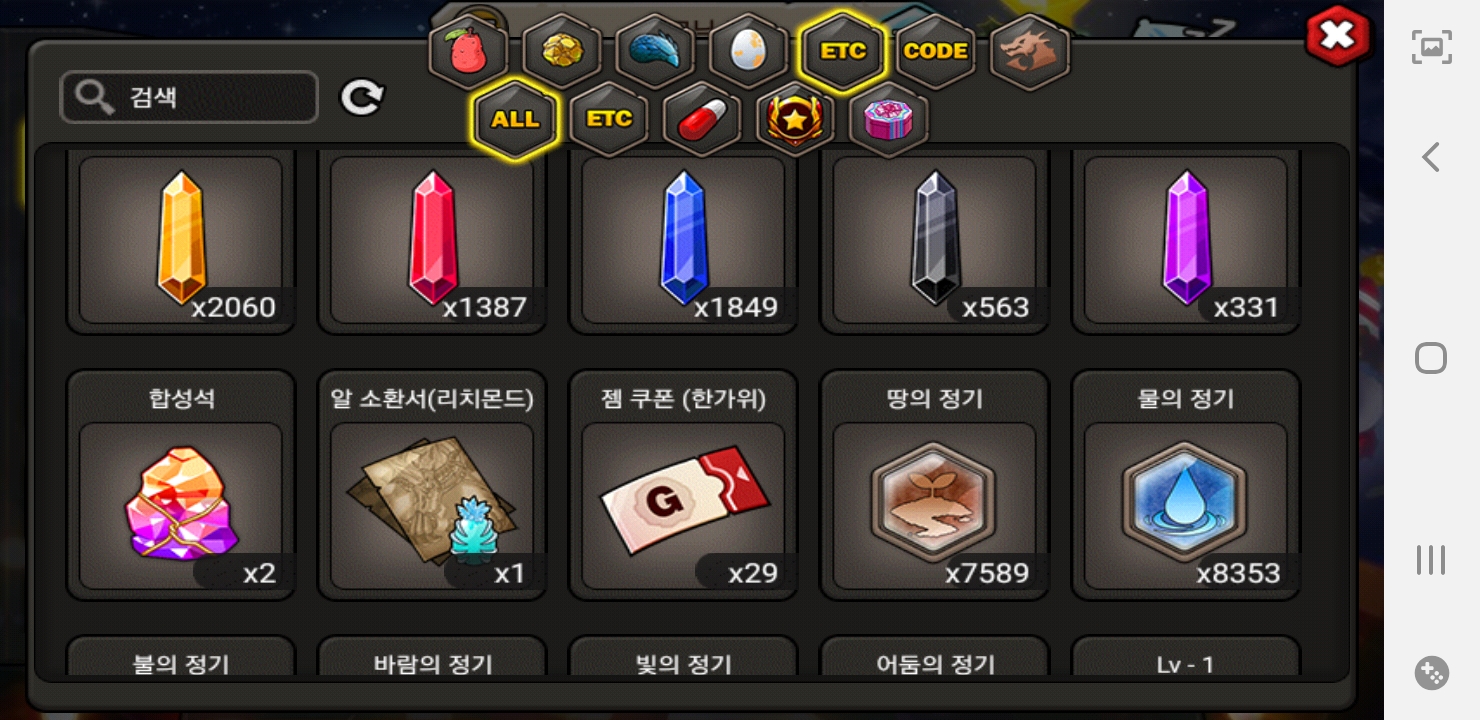Select the dragon head category tab

coord(1030,52)
